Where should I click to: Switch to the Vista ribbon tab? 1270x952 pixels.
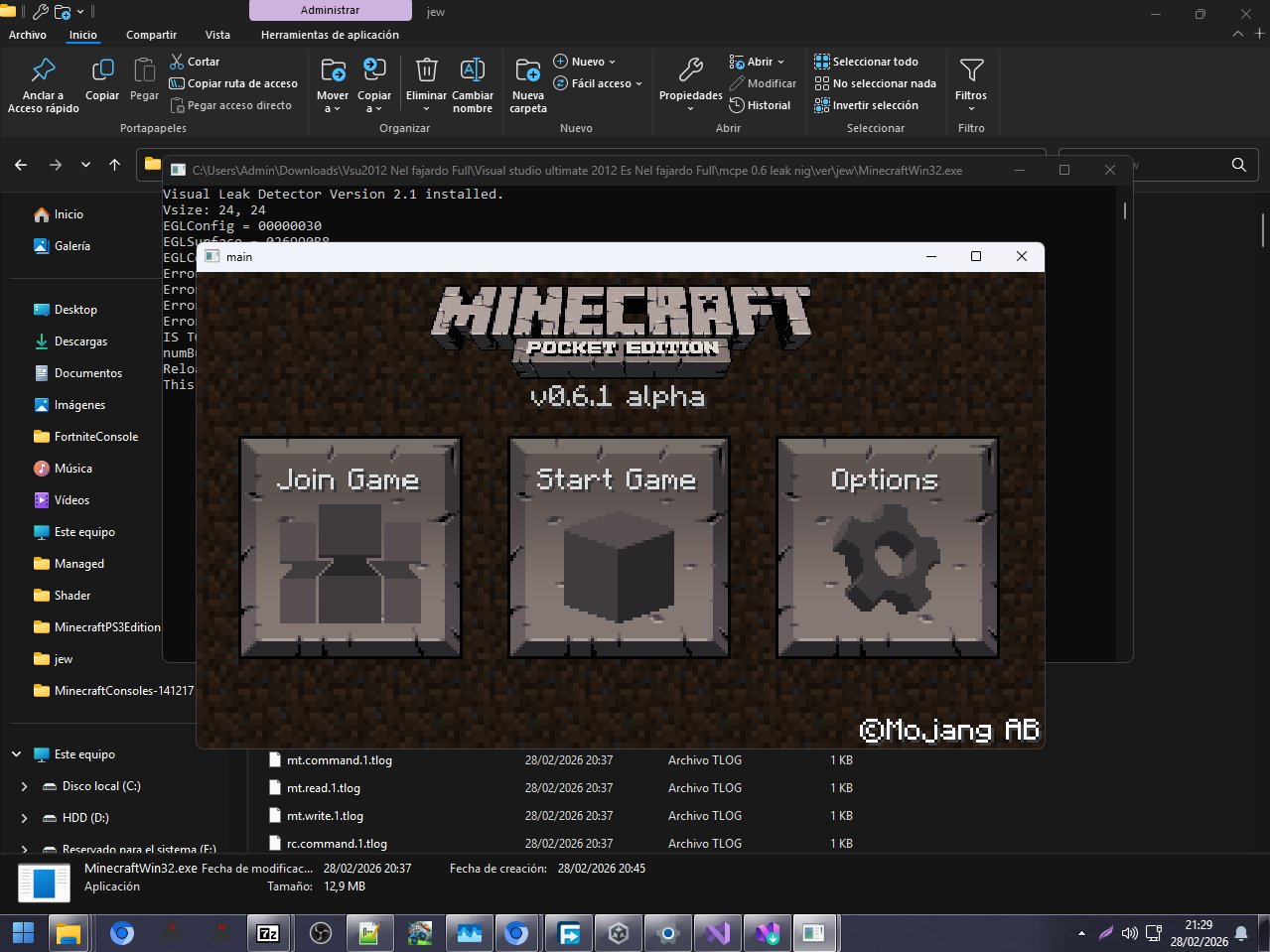coord(217,35)
